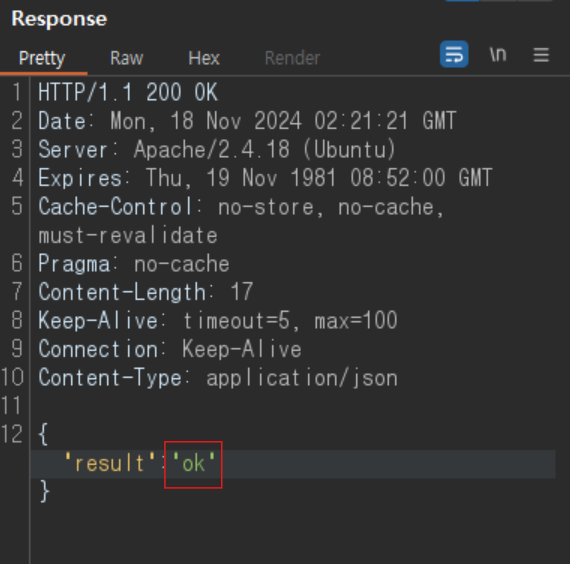The height and width of the screenshot is (564, 570).
Task: Select line number 7 in gutter
Action: pos(17,292)
